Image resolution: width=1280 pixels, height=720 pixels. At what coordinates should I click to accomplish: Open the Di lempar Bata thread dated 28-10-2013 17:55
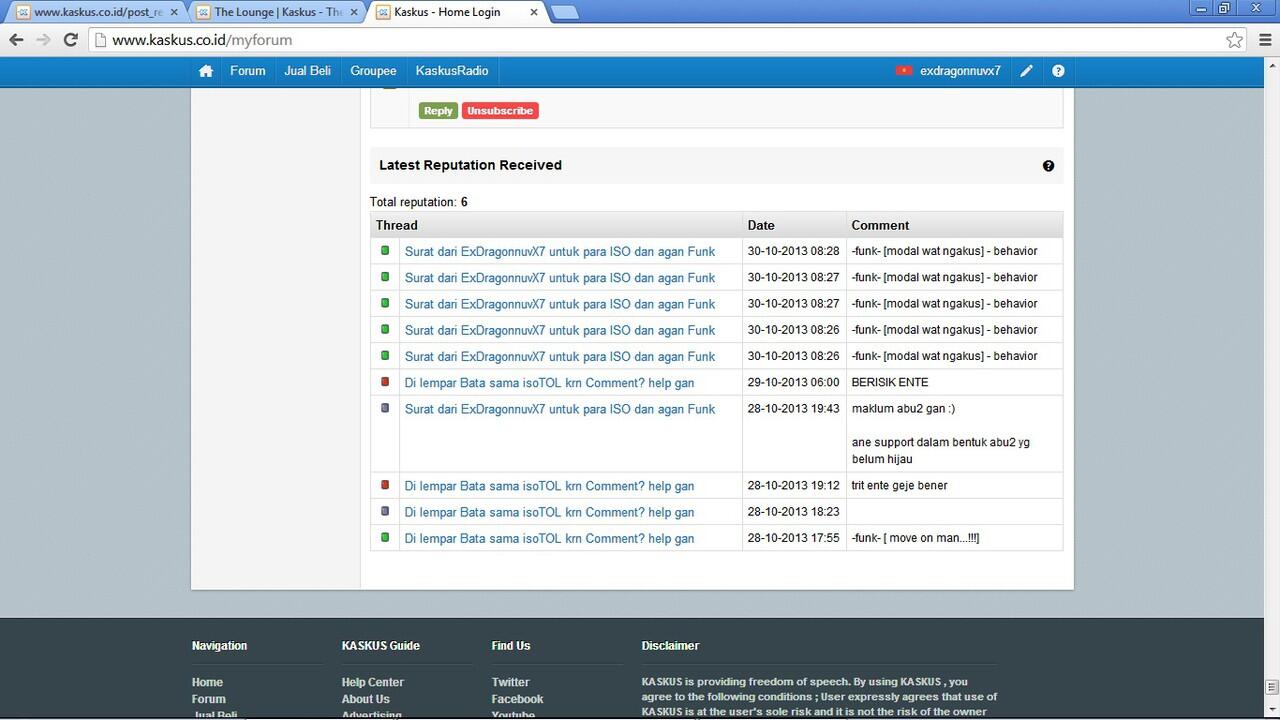(549, 537)
